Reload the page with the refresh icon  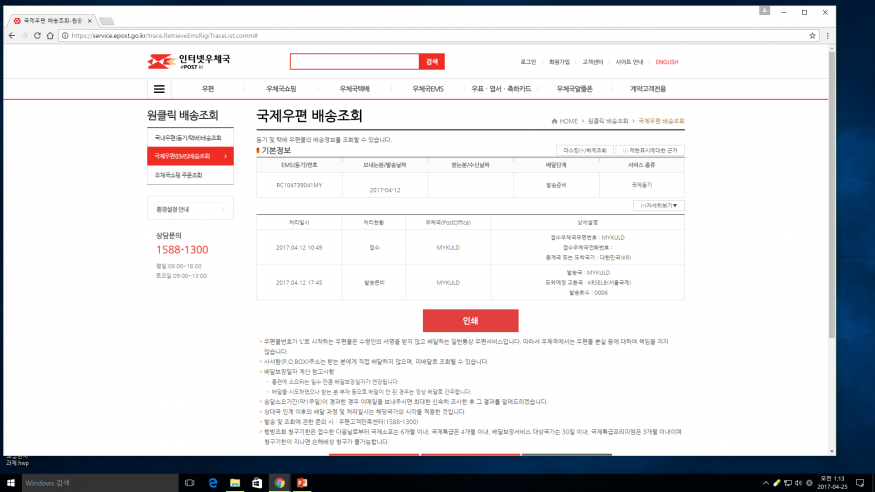pyautogui.click(x=37, y=35)
